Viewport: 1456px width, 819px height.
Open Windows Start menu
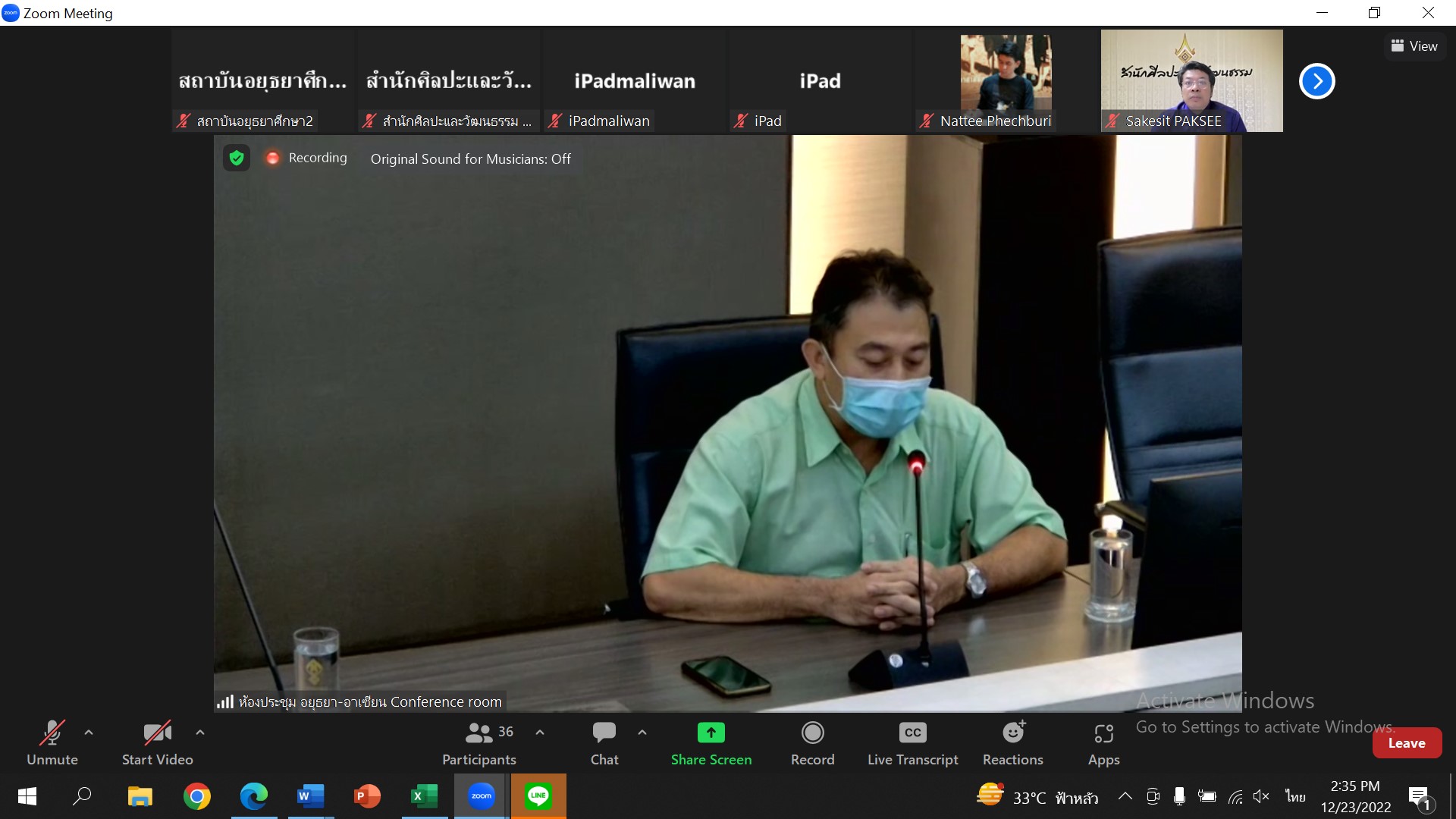coord(27,796)
